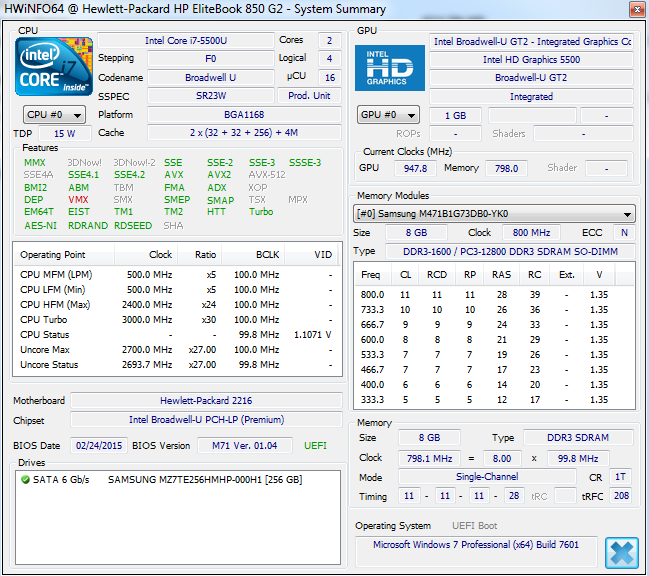Image resolution: width=649 pixels, height=576 pixels.
Task: Click the Intel Core i7 logo
Action: (x=54, y=66)
